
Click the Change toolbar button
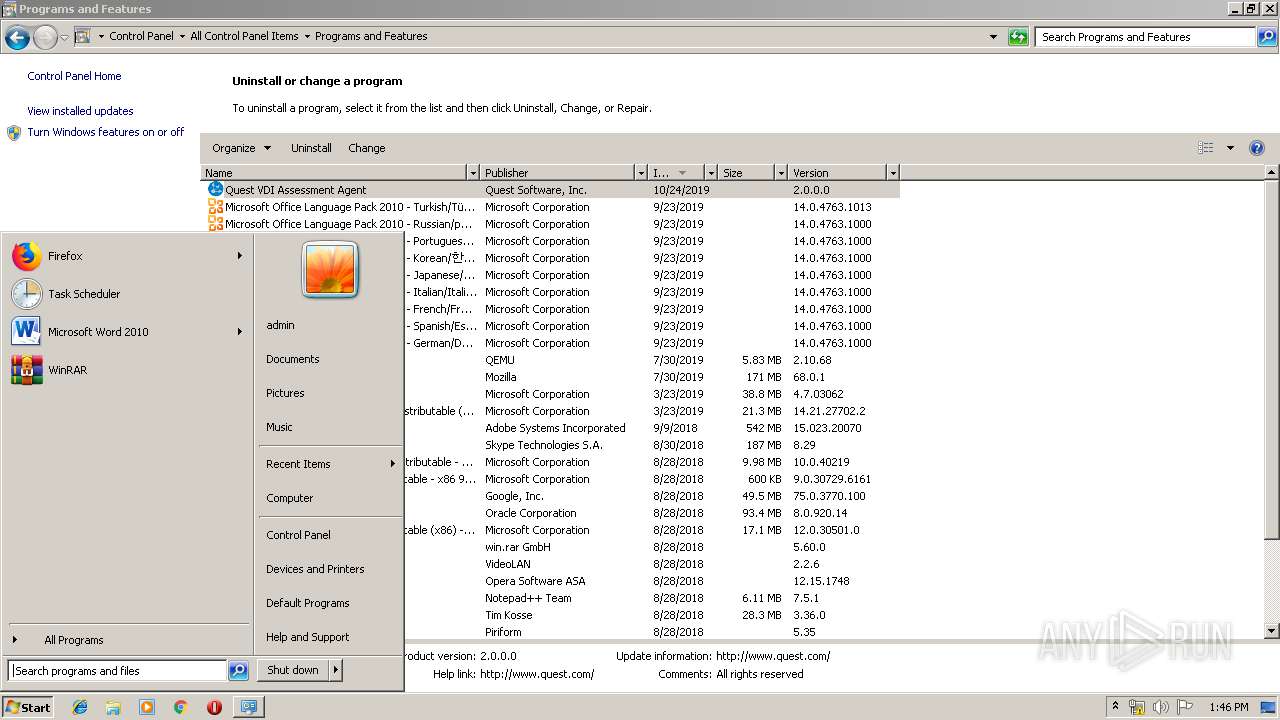pyautogui.click(x=367, y=148)
